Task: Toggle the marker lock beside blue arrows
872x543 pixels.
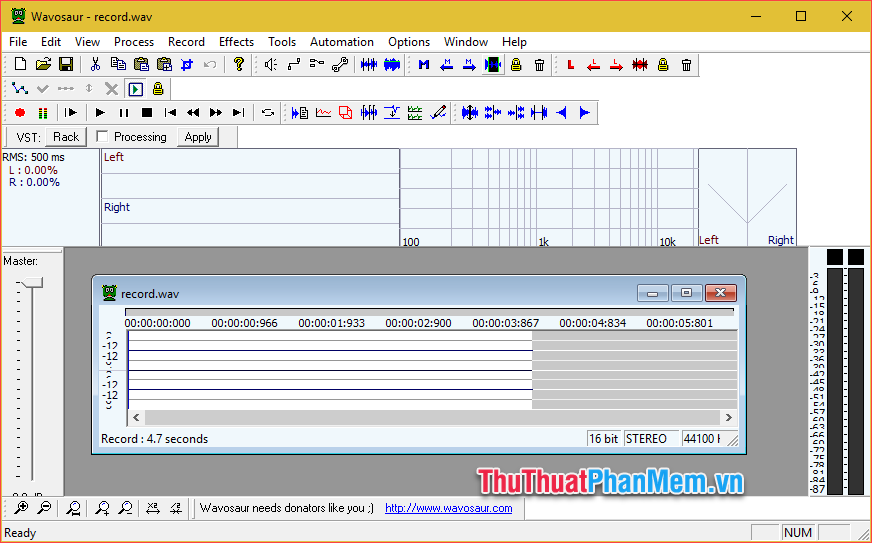Action: tap(516, 65)
